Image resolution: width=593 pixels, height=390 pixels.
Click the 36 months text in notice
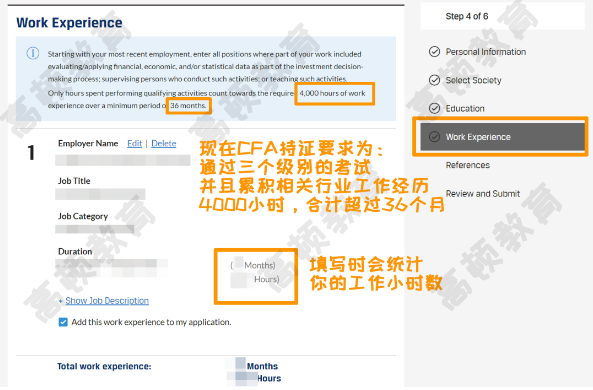click(x=188, y=106)
